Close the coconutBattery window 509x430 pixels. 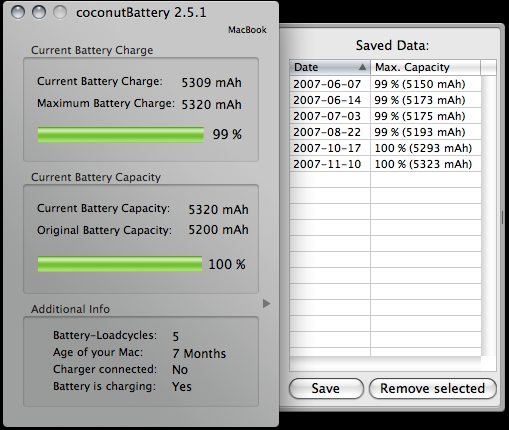click(x=18, y=12)
